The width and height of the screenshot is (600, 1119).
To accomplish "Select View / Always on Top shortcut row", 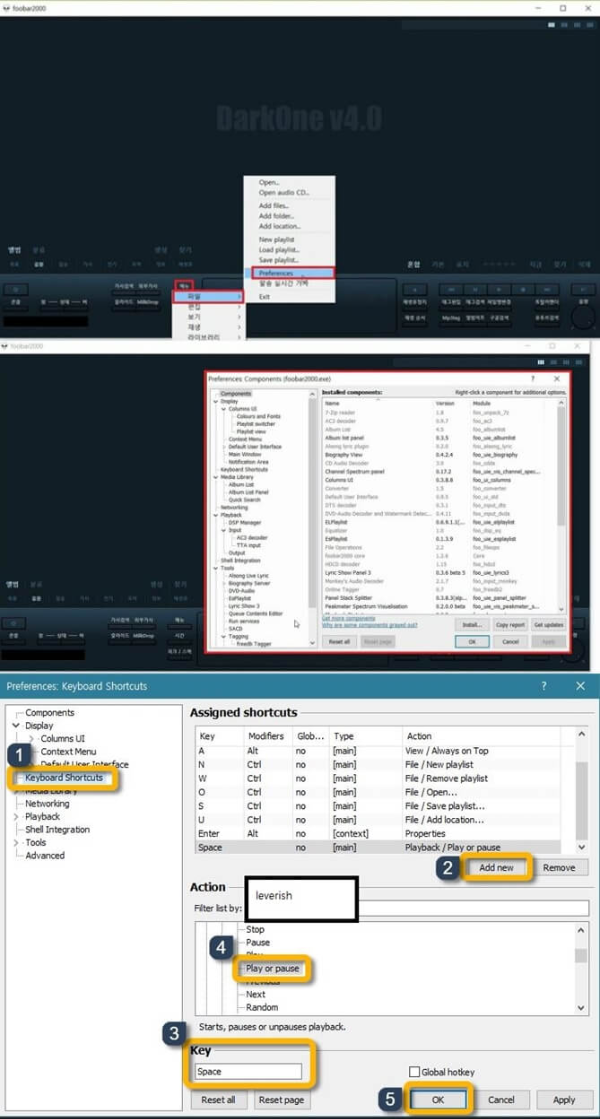I will coord(385,751).
